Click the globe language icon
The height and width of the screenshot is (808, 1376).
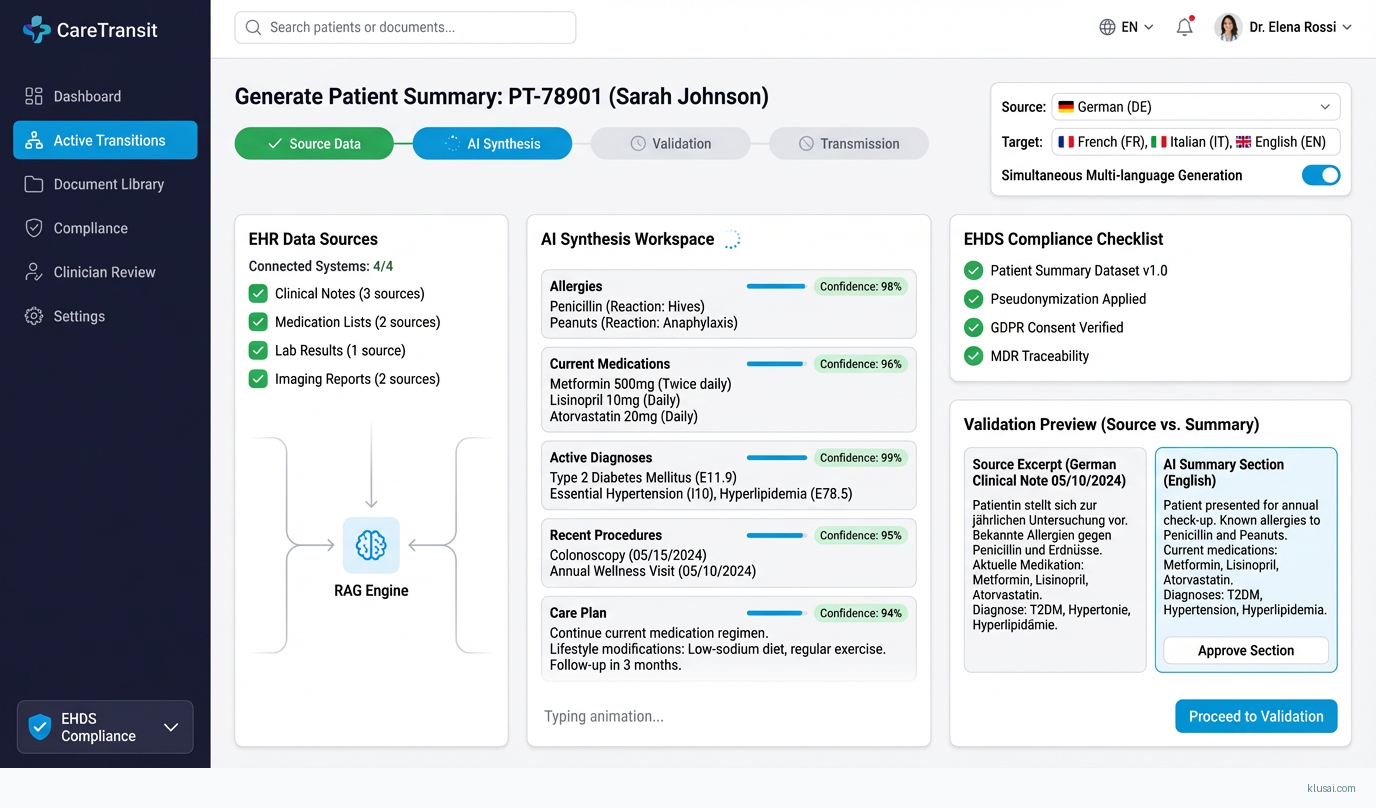click(1107, 27)
